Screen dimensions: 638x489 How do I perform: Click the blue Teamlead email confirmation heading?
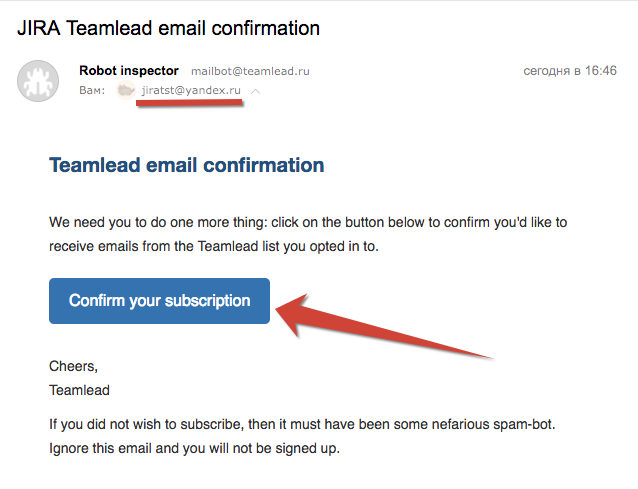pyautogui.click(x=186, y=165)
